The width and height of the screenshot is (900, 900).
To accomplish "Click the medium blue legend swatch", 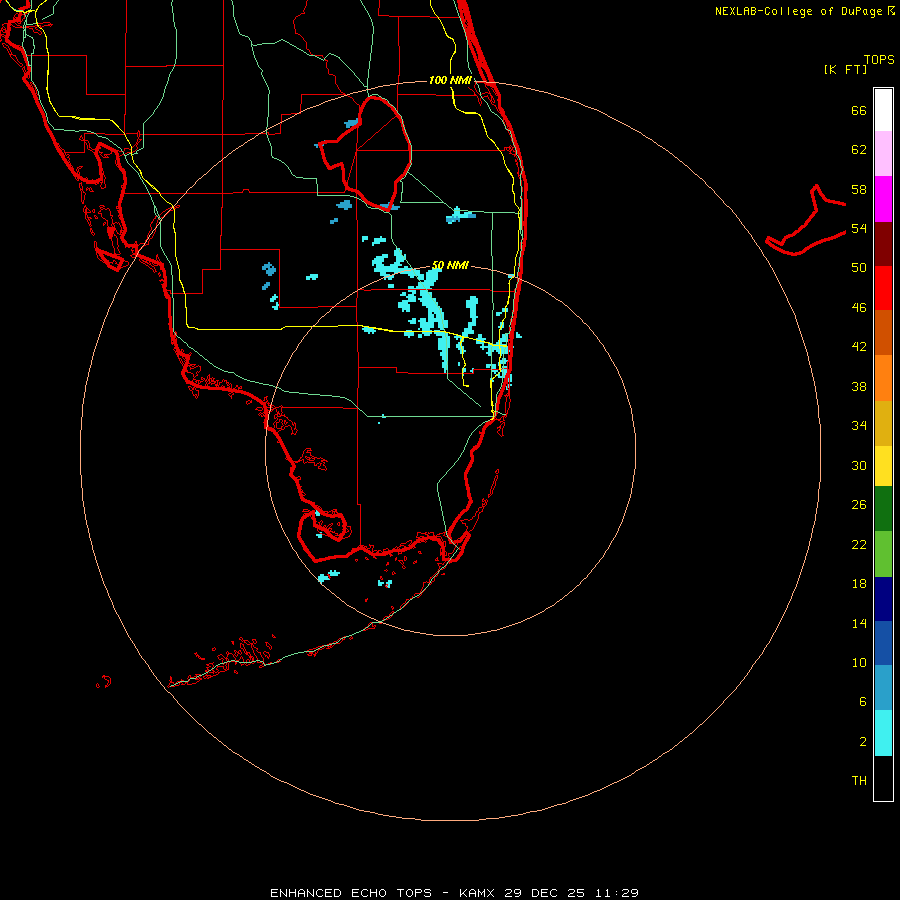I will [883, 643].
